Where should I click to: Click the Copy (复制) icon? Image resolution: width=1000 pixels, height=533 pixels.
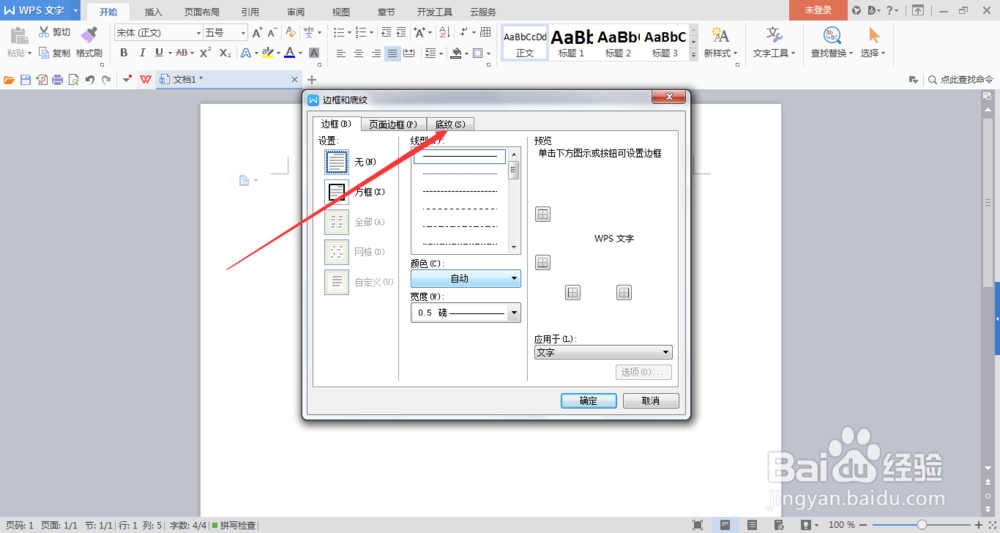(x=44, y=53)
